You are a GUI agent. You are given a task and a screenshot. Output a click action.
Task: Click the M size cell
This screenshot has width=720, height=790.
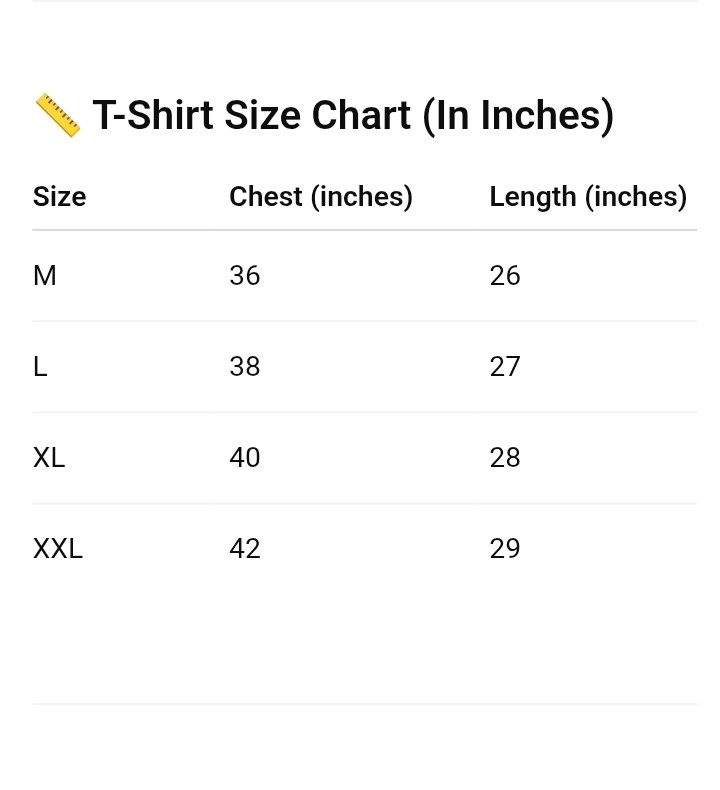pyautogui.click(x=45, y=276)
